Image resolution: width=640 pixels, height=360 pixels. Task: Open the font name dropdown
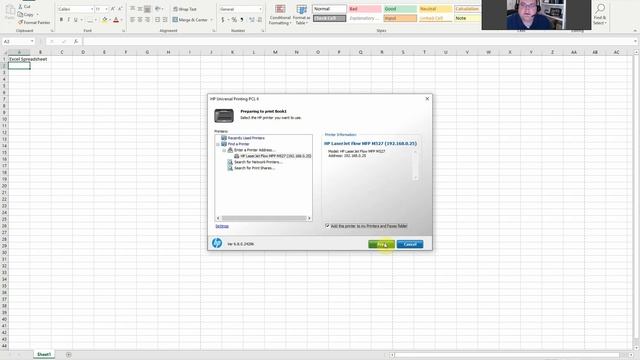pyautogui.click(x=92, y=9)
